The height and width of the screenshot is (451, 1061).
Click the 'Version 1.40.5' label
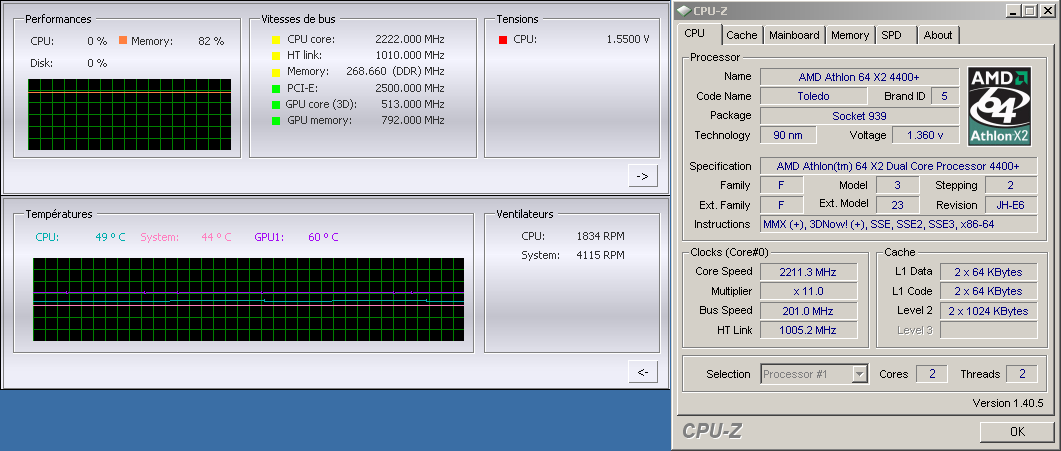(1008, 403)
